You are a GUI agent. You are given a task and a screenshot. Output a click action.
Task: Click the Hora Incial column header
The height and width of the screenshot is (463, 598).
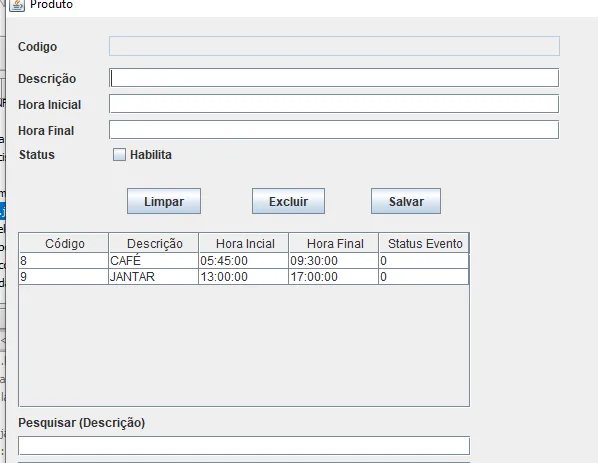[x=244, y=243]
